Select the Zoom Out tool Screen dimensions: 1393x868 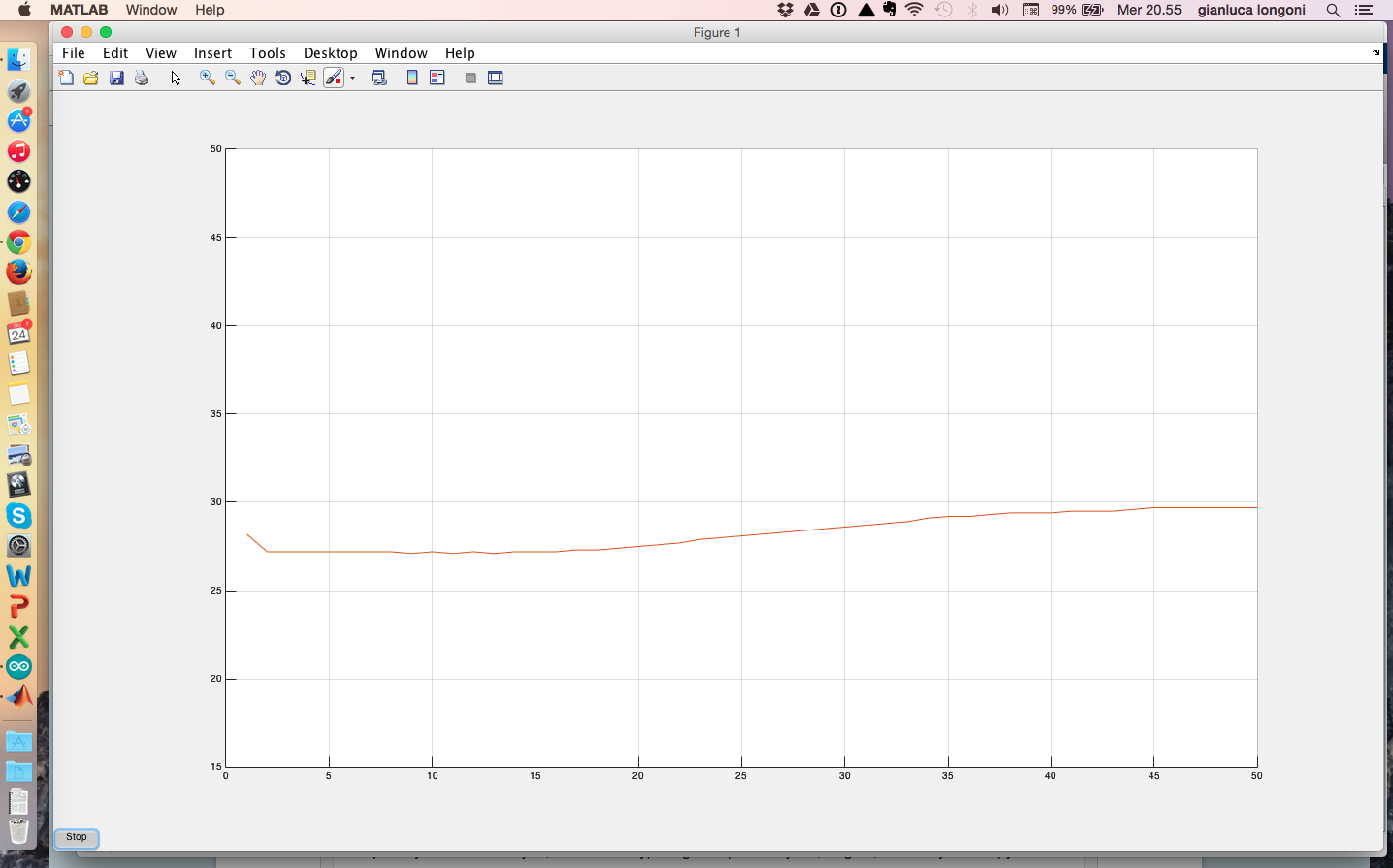pyautogui.click(x=232, y=78)
